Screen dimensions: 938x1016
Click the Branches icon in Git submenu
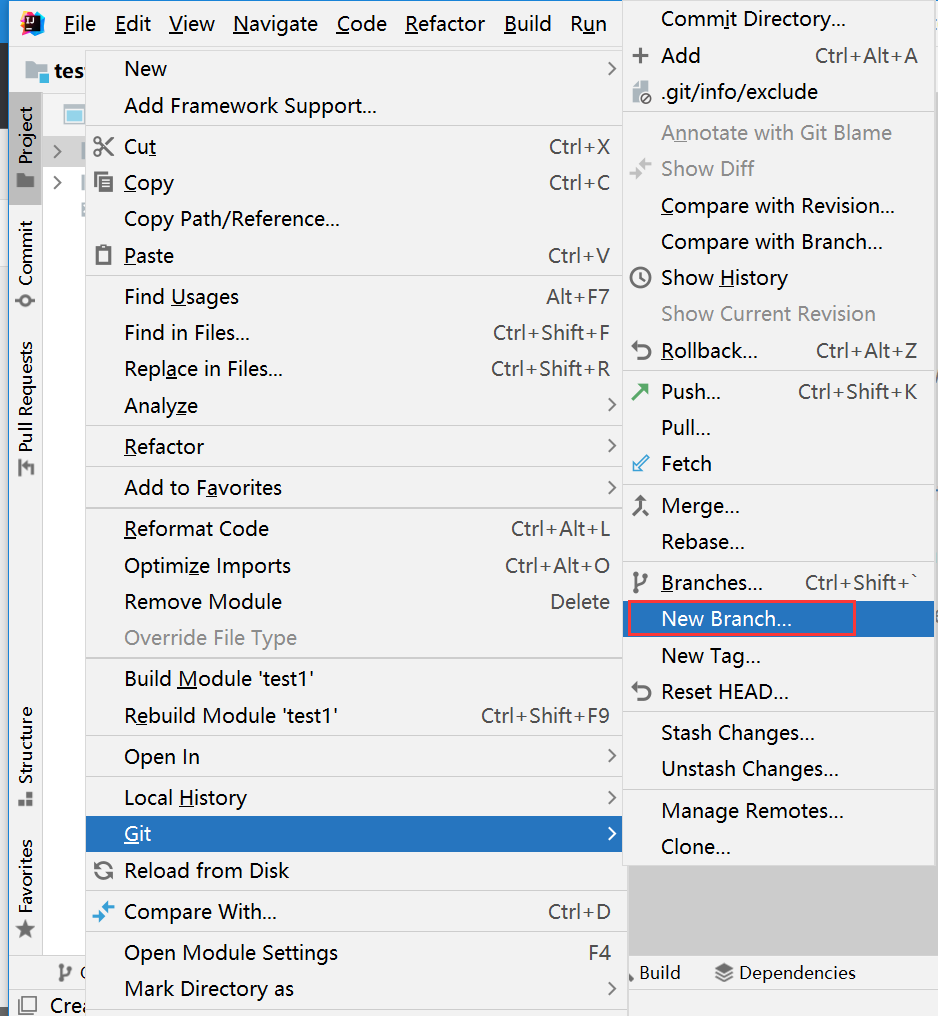click(640, 583)
